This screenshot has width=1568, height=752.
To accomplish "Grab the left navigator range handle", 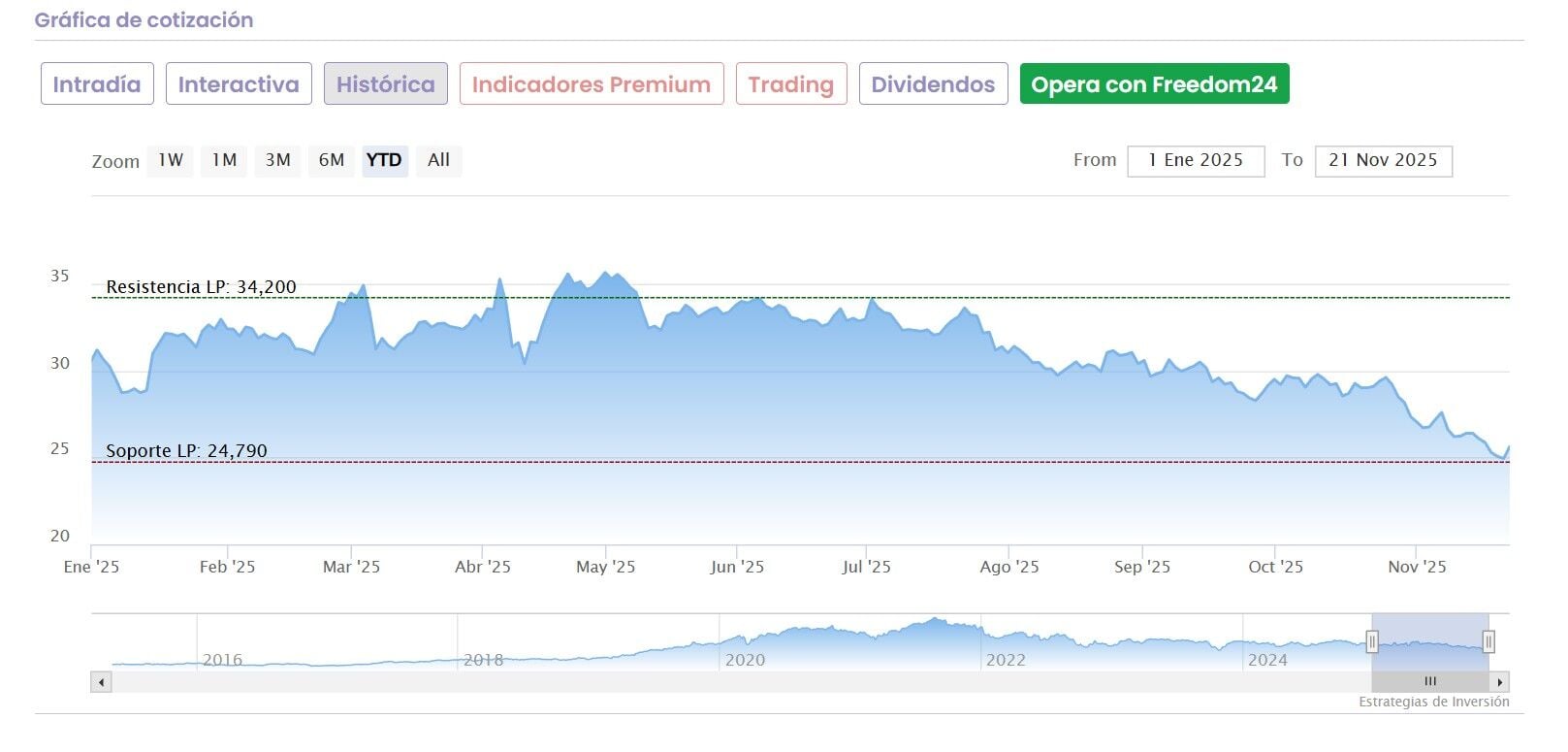I will (1372, 641).
